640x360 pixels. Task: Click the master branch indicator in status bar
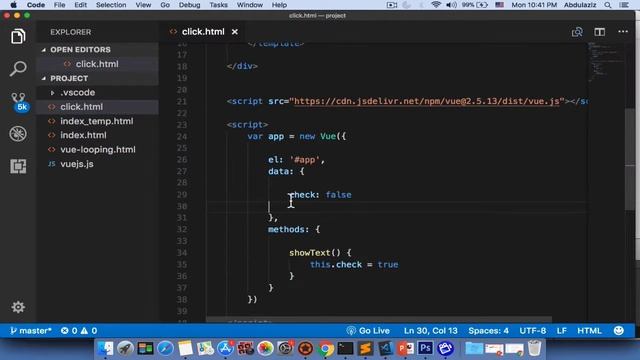click(x=31, y=331)
